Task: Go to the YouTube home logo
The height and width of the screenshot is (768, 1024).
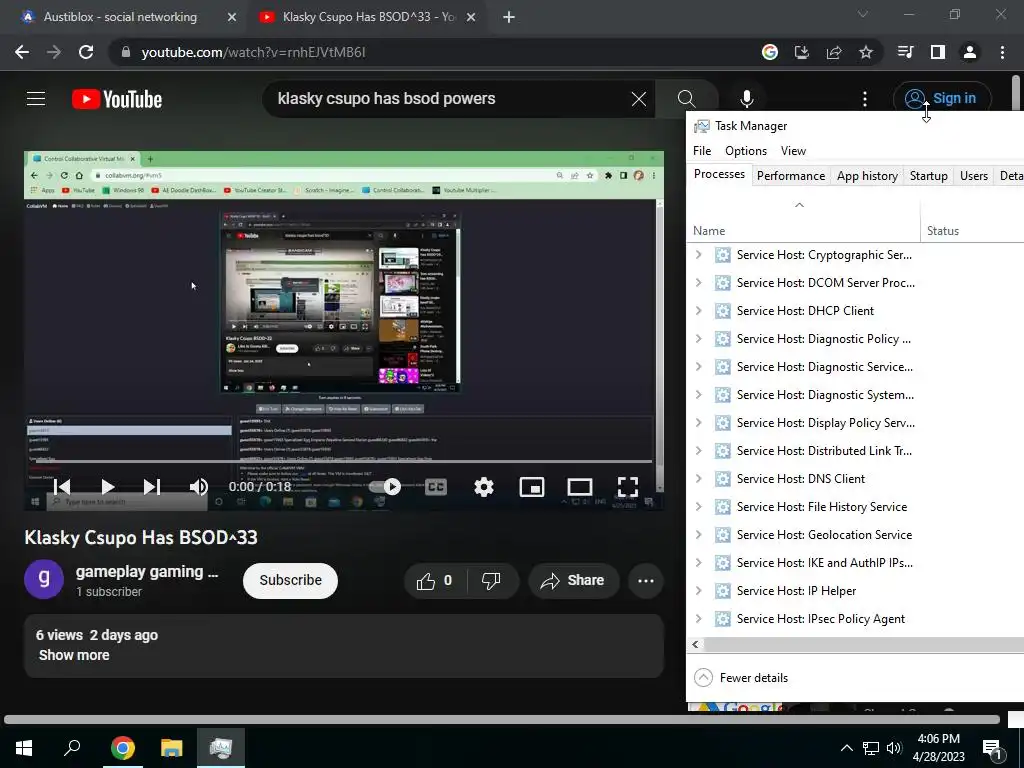Action: point(117,99)
